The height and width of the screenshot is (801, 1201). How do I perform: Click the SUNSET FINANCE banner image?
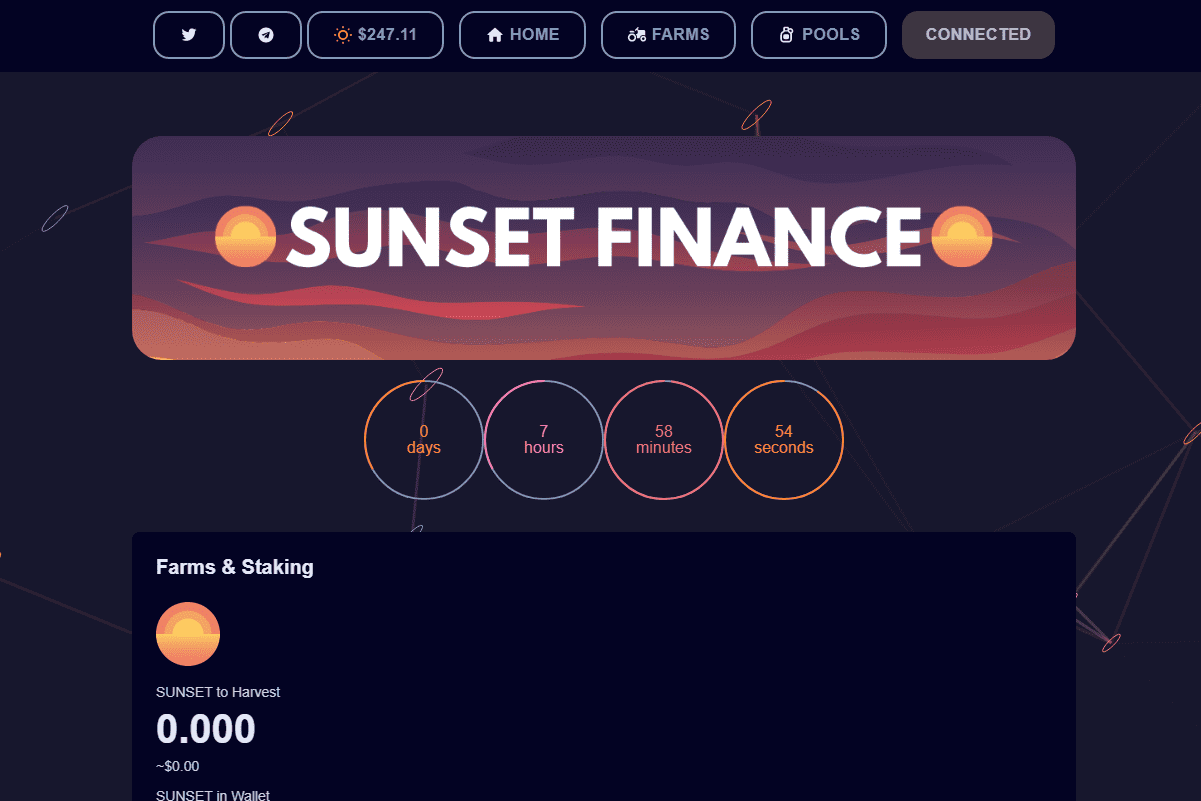[603, 248]
